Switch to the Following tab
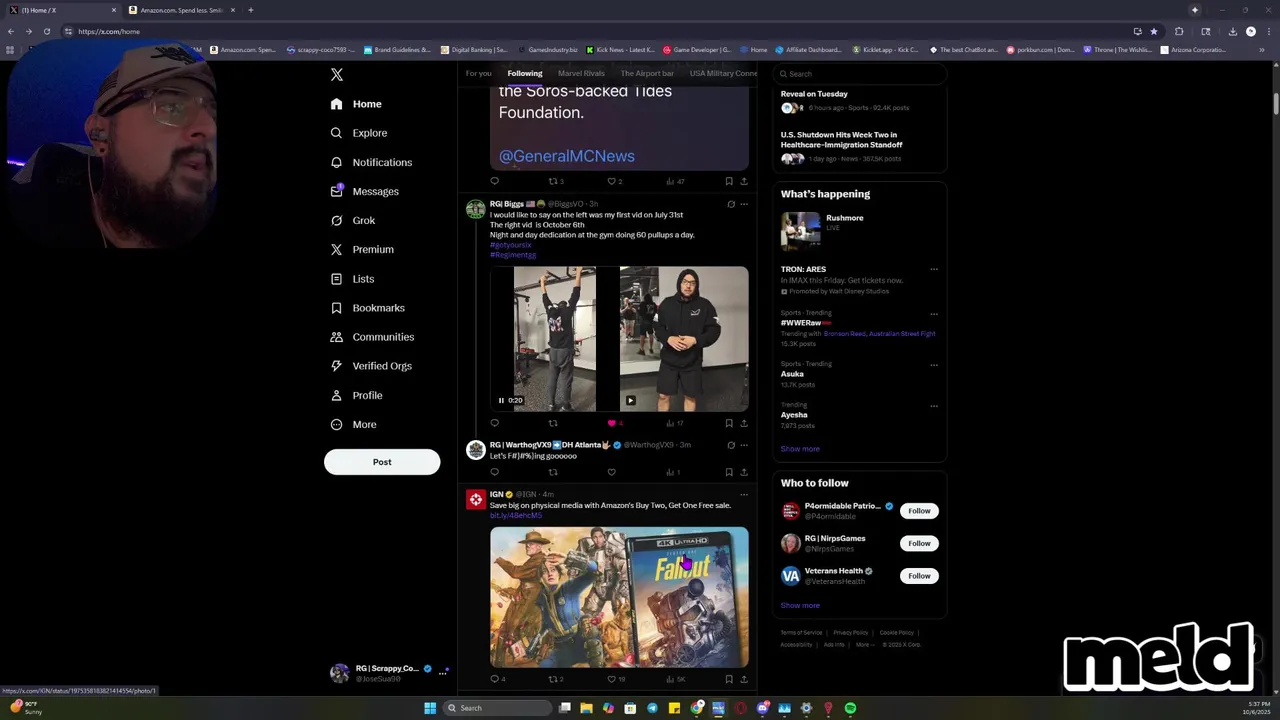1280x720 pixels. [524, 73]
